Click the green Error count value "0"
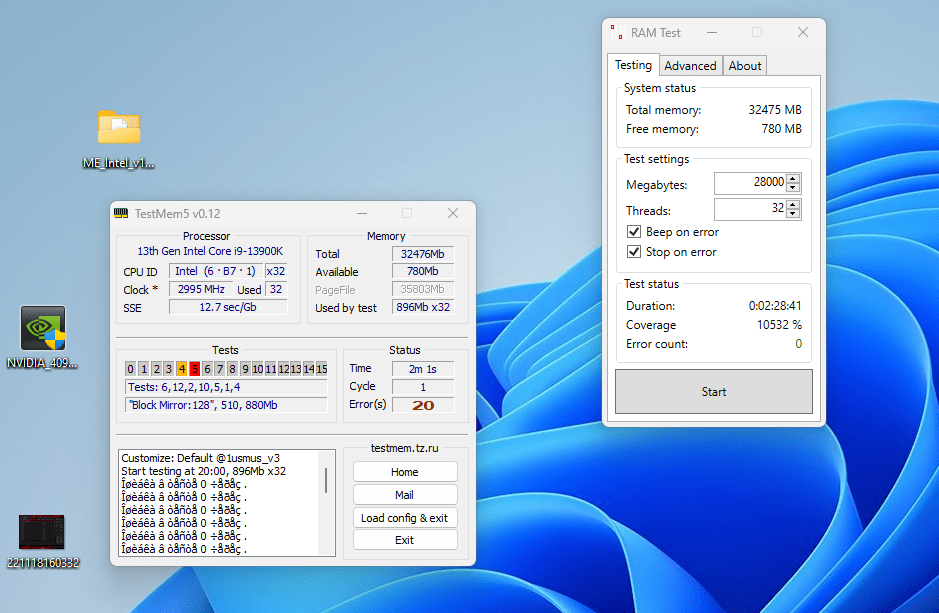The width and height of the screenshot is (939, 613). point(798,344)
